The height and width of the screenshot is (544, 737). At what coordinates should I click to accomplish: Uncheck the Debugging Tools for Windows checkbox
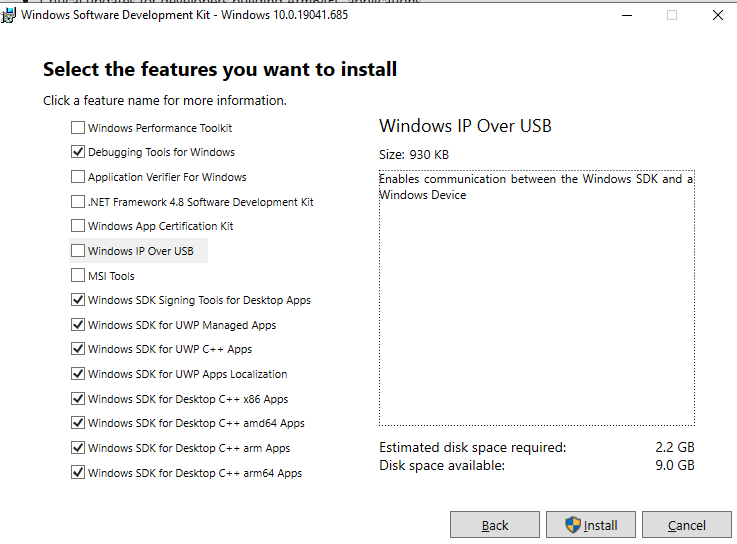(78, 152)
